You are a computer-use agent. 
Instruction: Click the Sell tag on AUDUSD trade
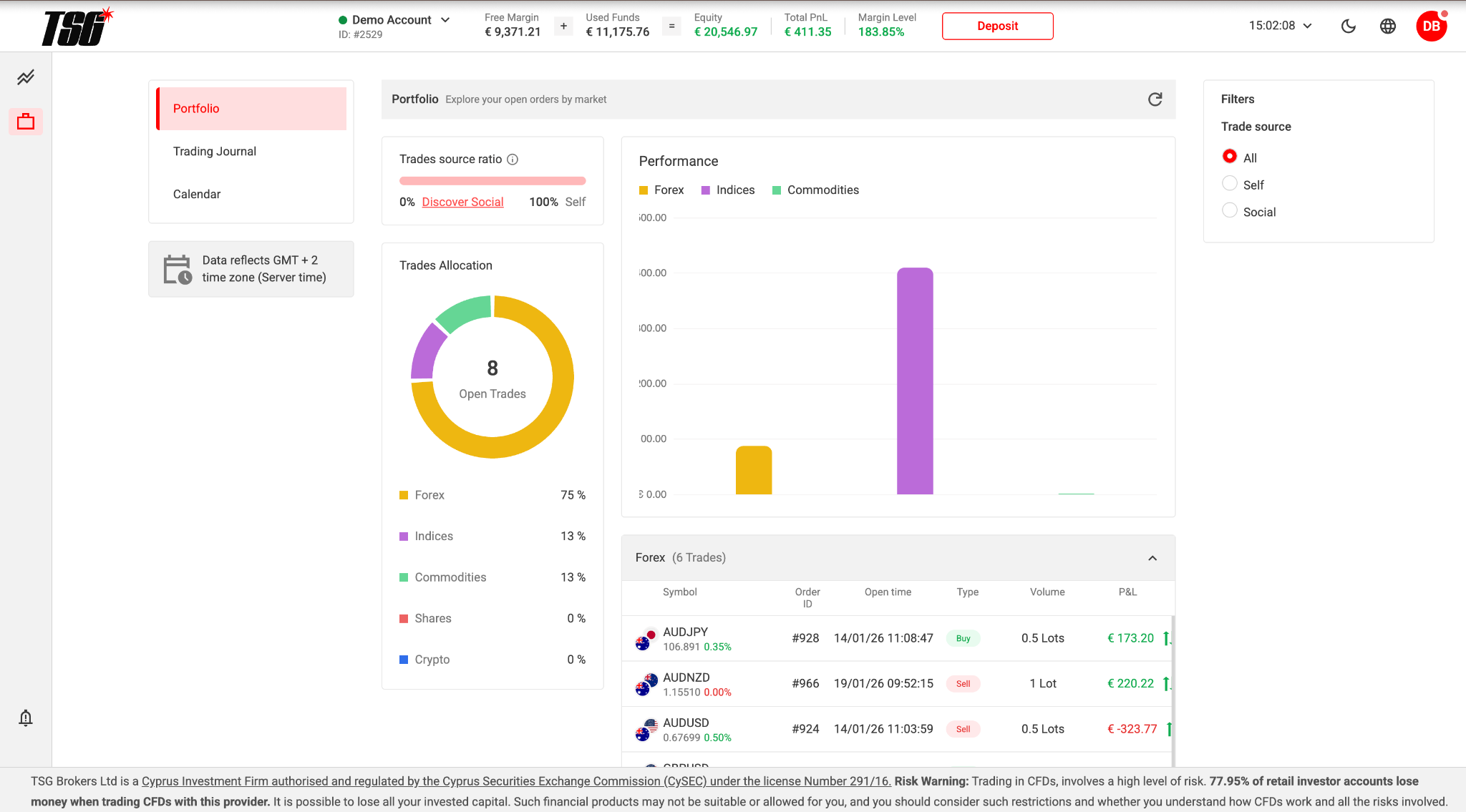click(963, 730)
